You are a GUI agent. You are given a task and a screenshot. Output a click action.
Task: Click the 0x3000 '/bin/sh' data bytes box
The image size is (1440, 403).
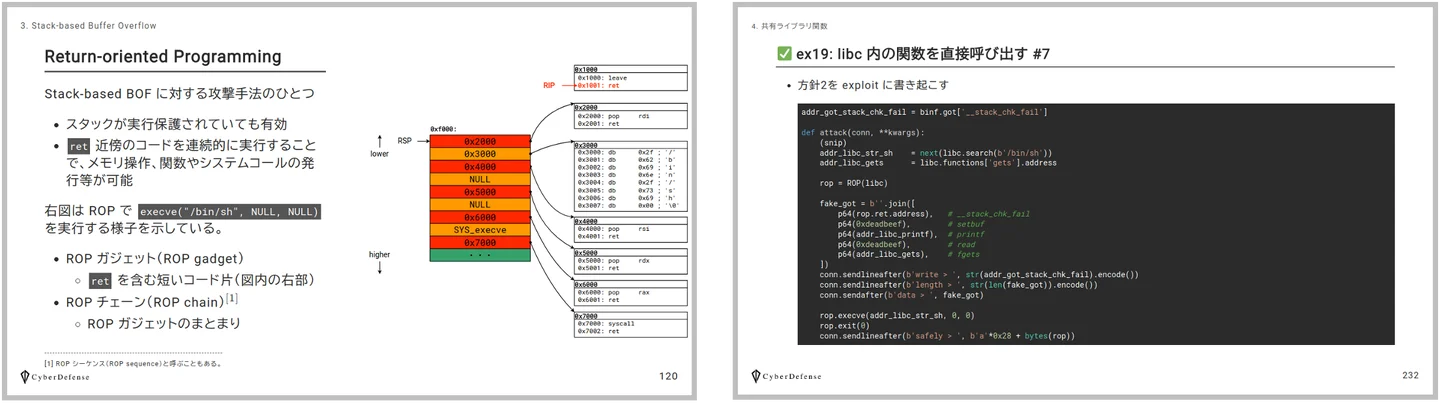(x=631, y=176)
